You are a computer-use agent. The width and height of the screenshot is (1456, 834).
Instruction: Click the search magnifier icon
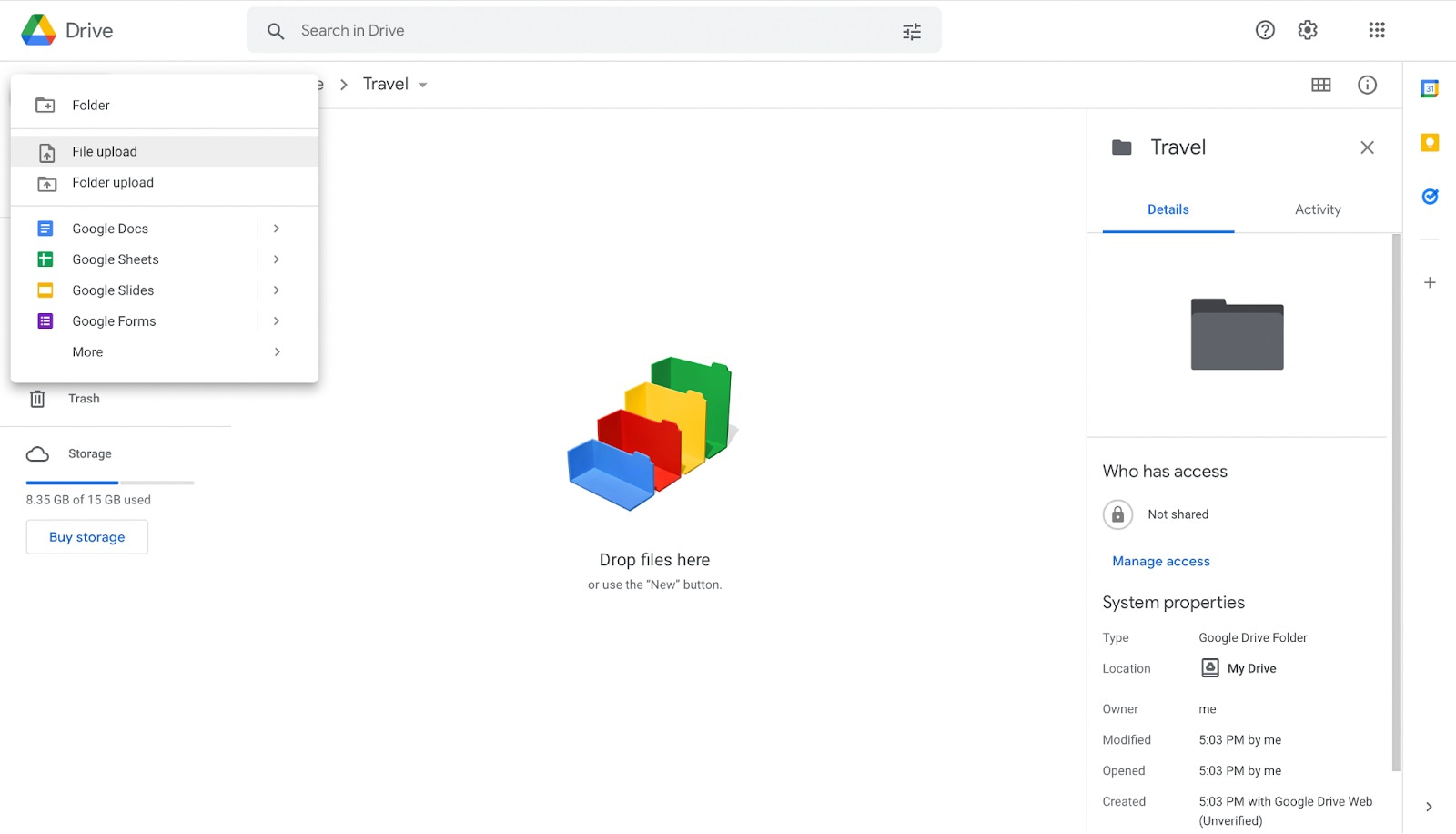point(276,31)
